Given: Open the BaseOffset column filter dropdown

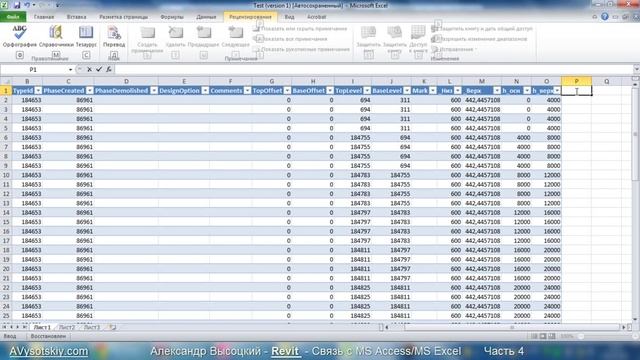Looking at the screenshot, I should [x=330, y=91].
